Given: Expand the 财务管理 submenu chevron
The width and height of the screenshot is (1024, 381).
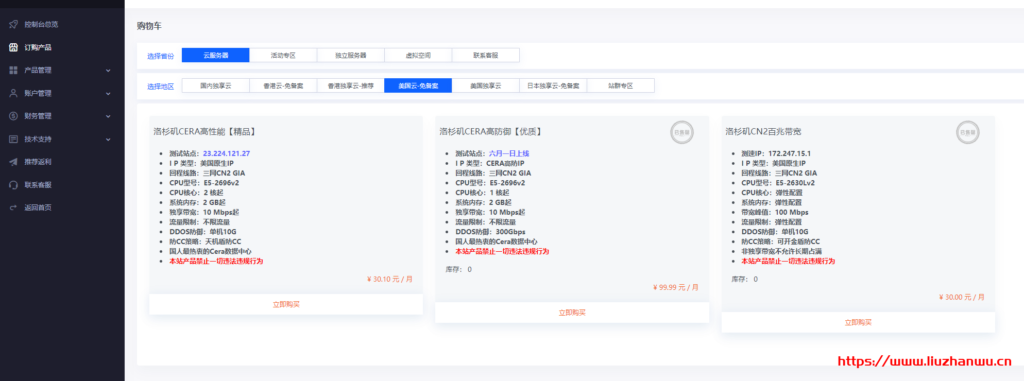Looking at the screenshot, I should (108, 116).
